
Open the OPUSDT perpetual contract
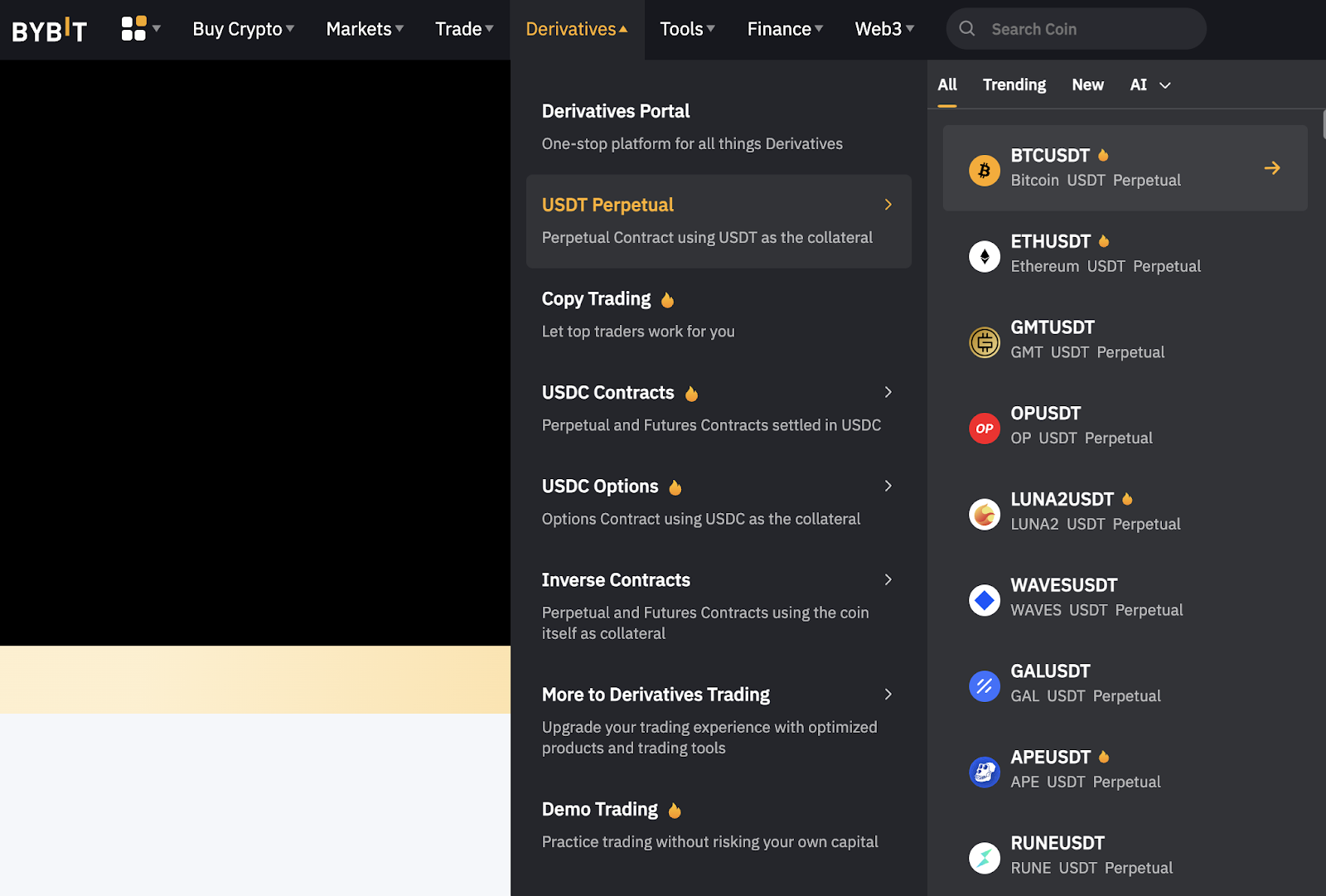click(1125, 425)
